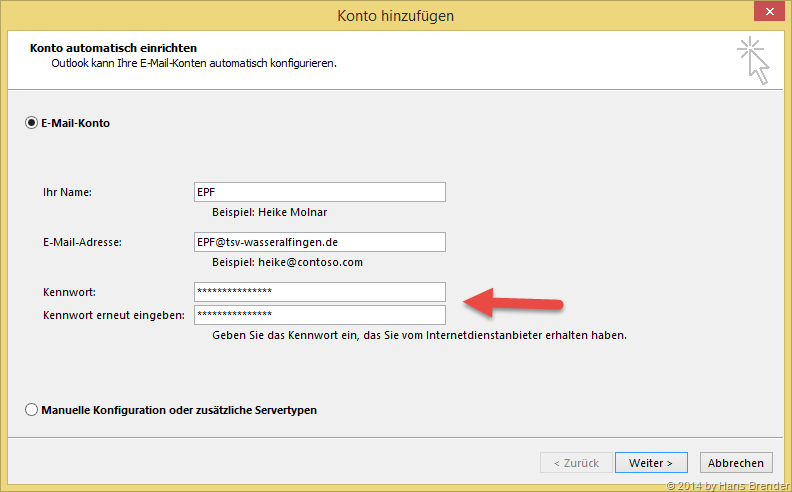This screenshot has height=492, width=792.
Task: Select the Kennwort erneut eingeben field
Action: click(x=320, y=315)
